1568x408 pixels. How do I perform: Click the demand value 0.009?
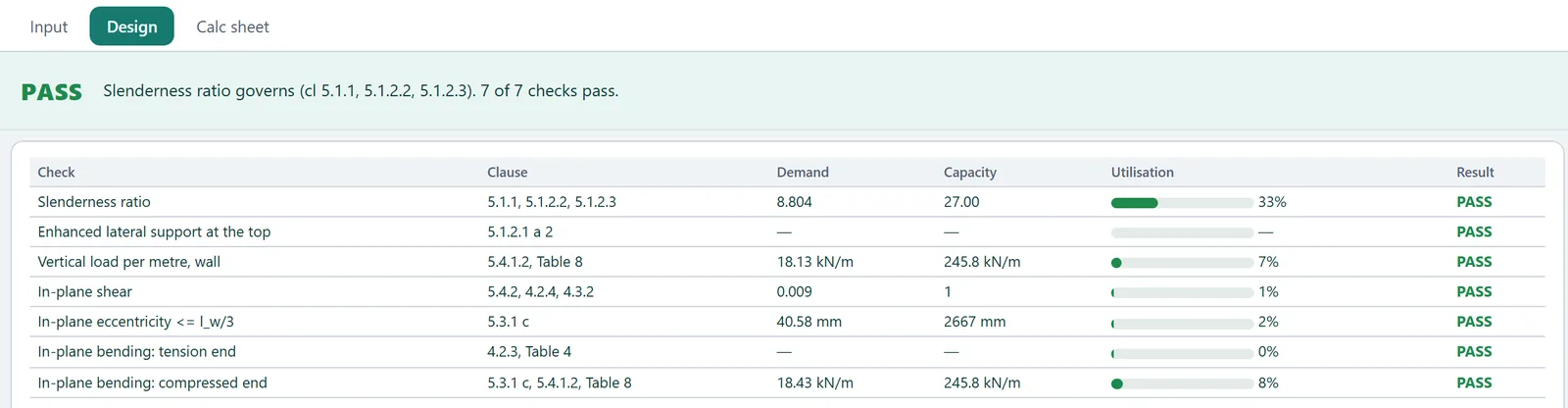[795, 291]
